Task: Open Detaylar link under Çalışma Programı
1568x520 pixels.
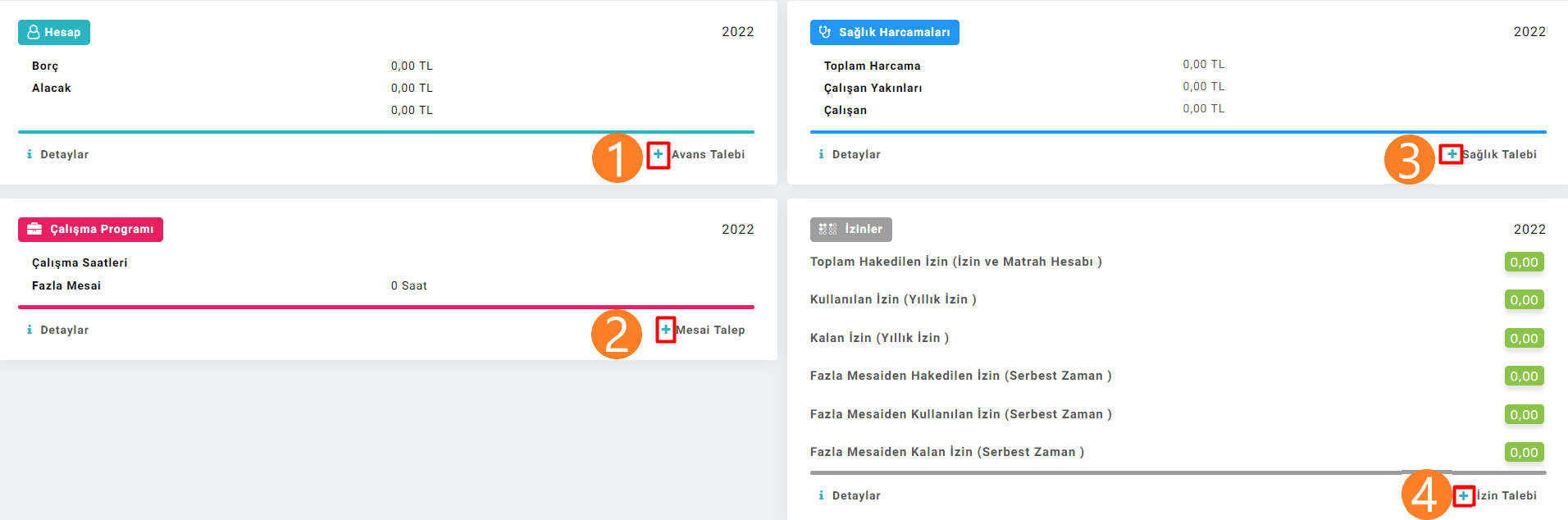Action: (65, 330)
